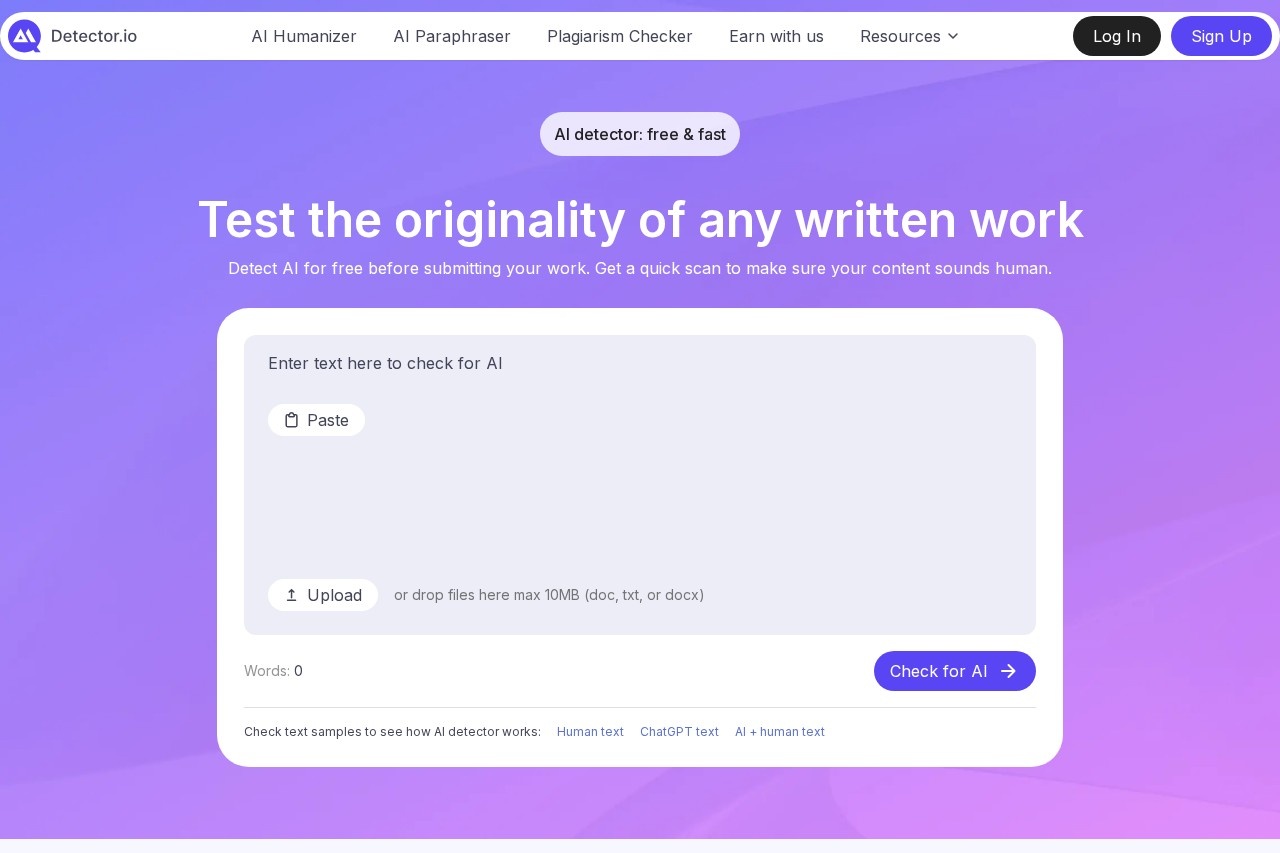Open the Earn with us page

tap(776, 36)
